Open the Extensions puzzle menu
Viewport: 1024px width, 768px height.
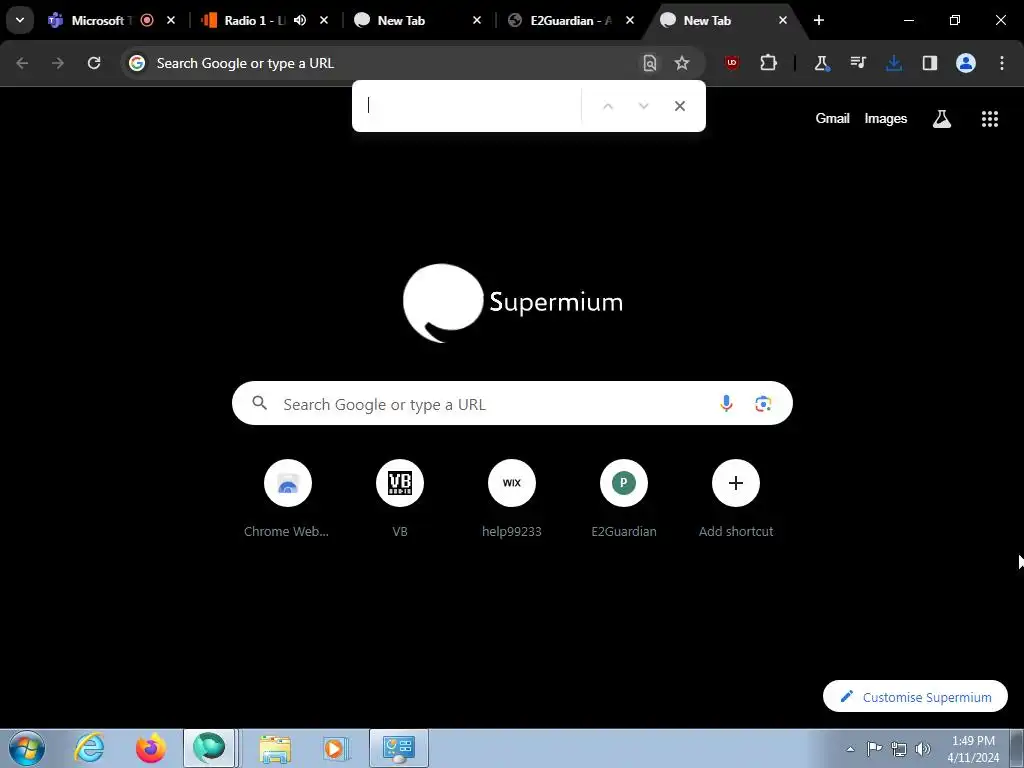769,63
